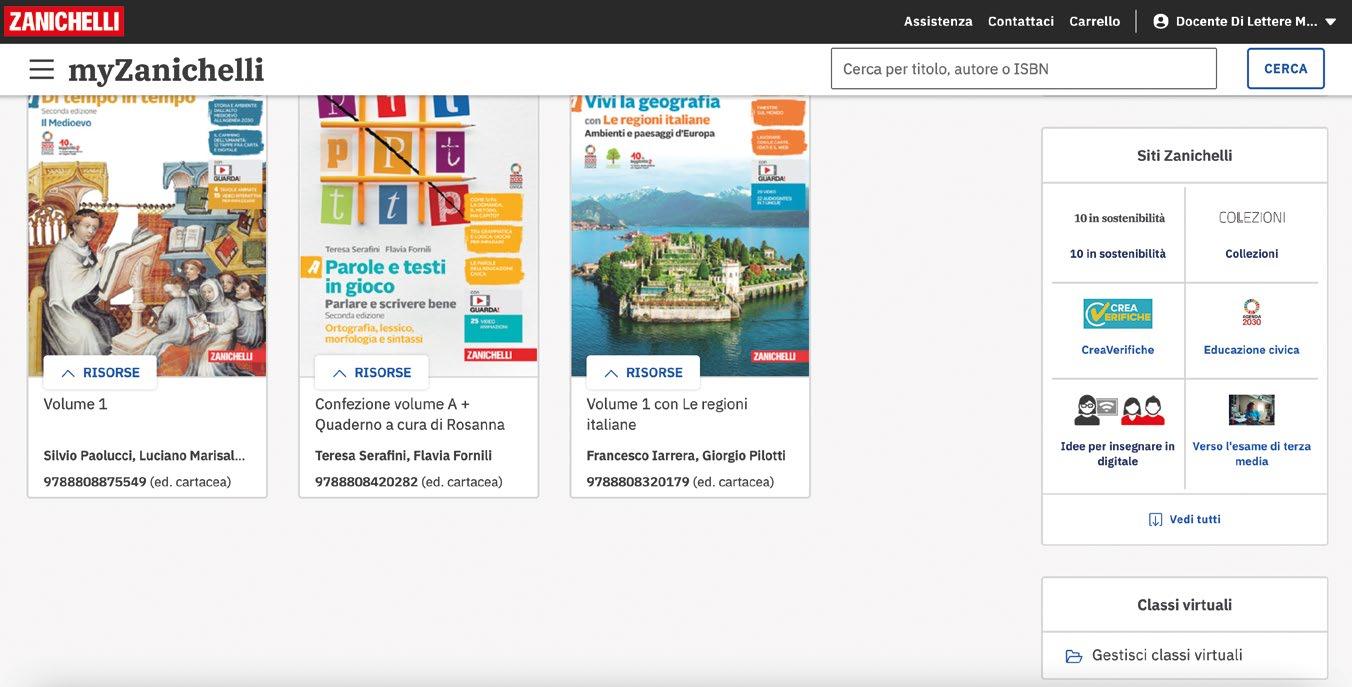Click authors Silvio Paolucci, Luciano Marisal...
The image size is (1352, 687).
(144, 456)
